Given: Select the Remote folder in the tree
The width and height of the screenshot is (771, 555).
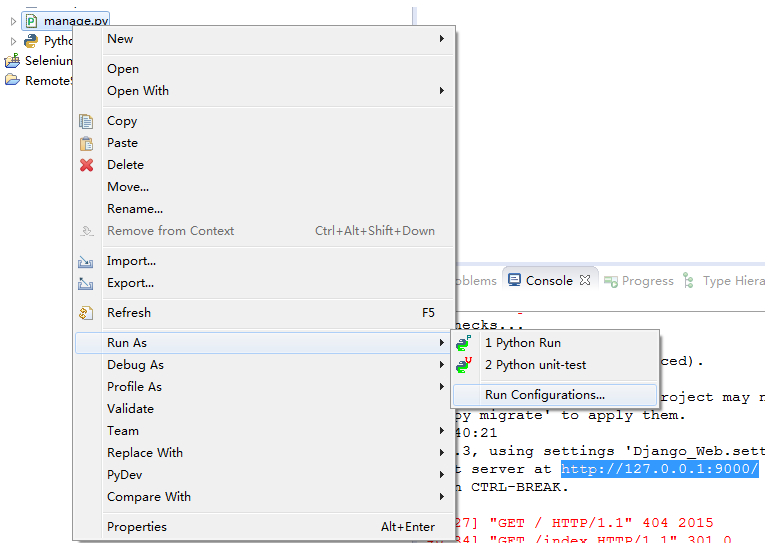Looking at the screenshot, I should tap(48, 80).
